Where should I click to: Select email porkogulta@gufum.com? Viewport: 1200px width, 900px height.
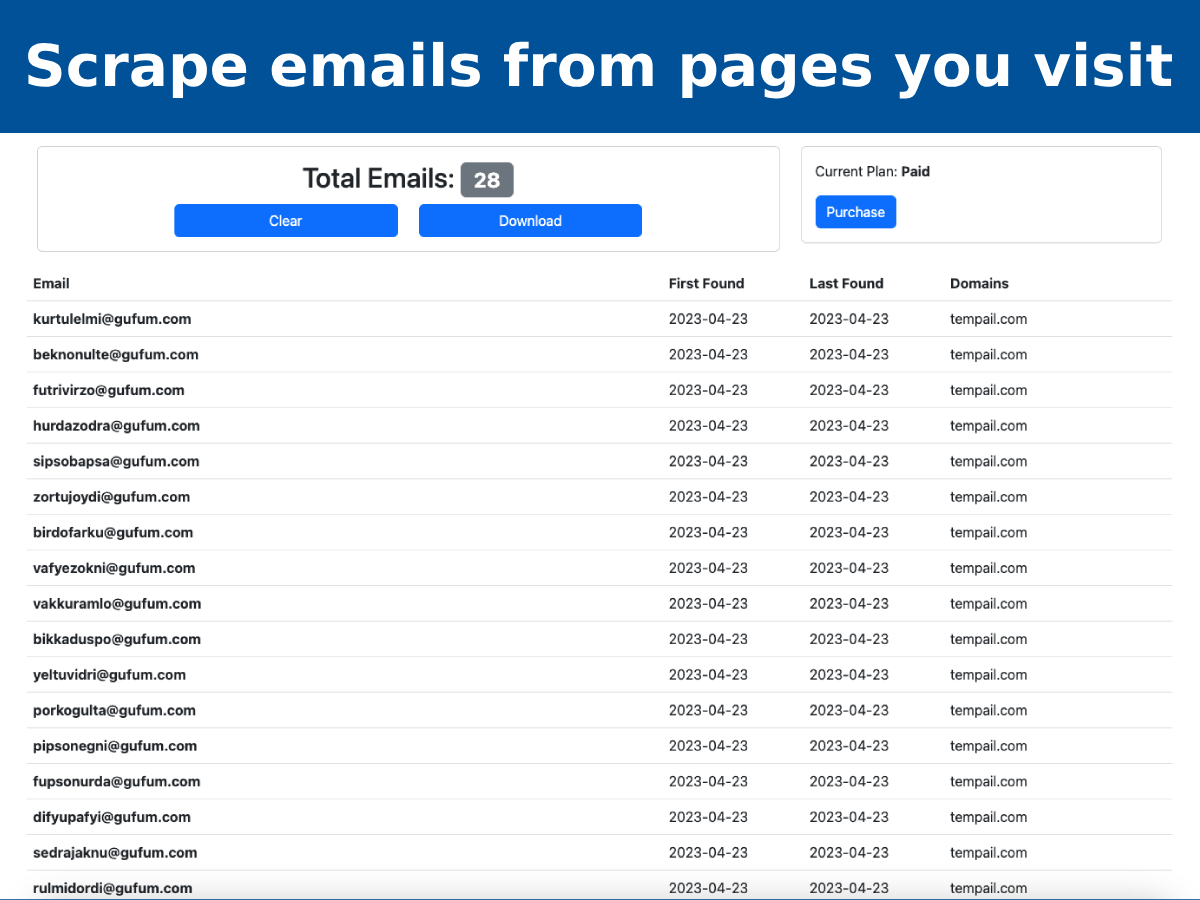[x=114, y=710]
